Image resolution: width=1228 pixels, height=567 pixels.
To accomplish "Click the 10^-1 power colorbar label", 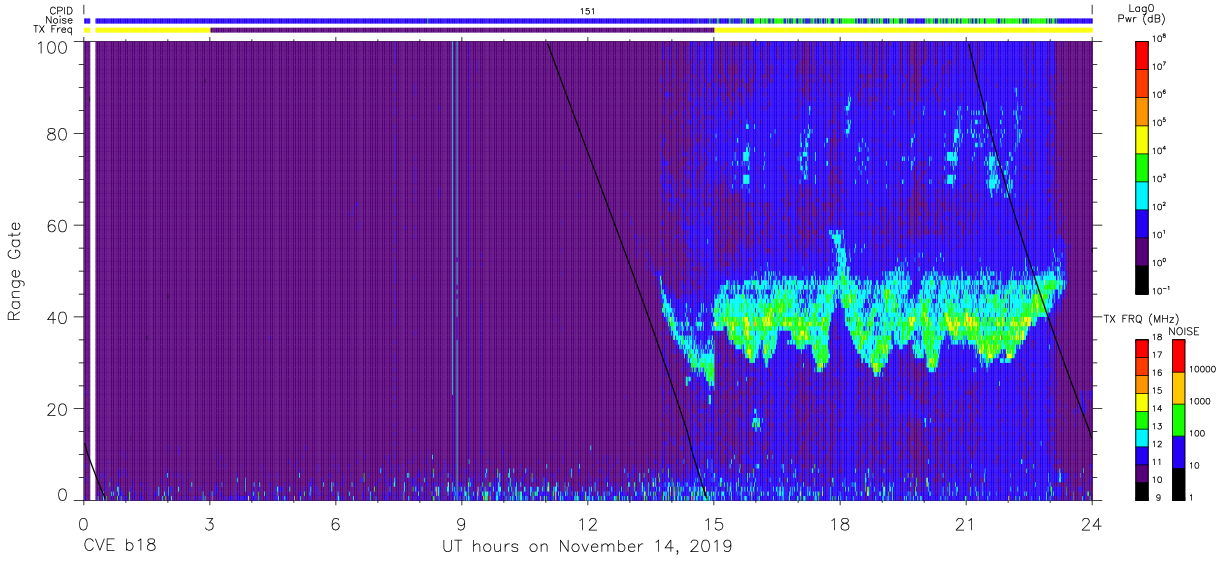I will pyautogui.click(x=1163, y=291).
